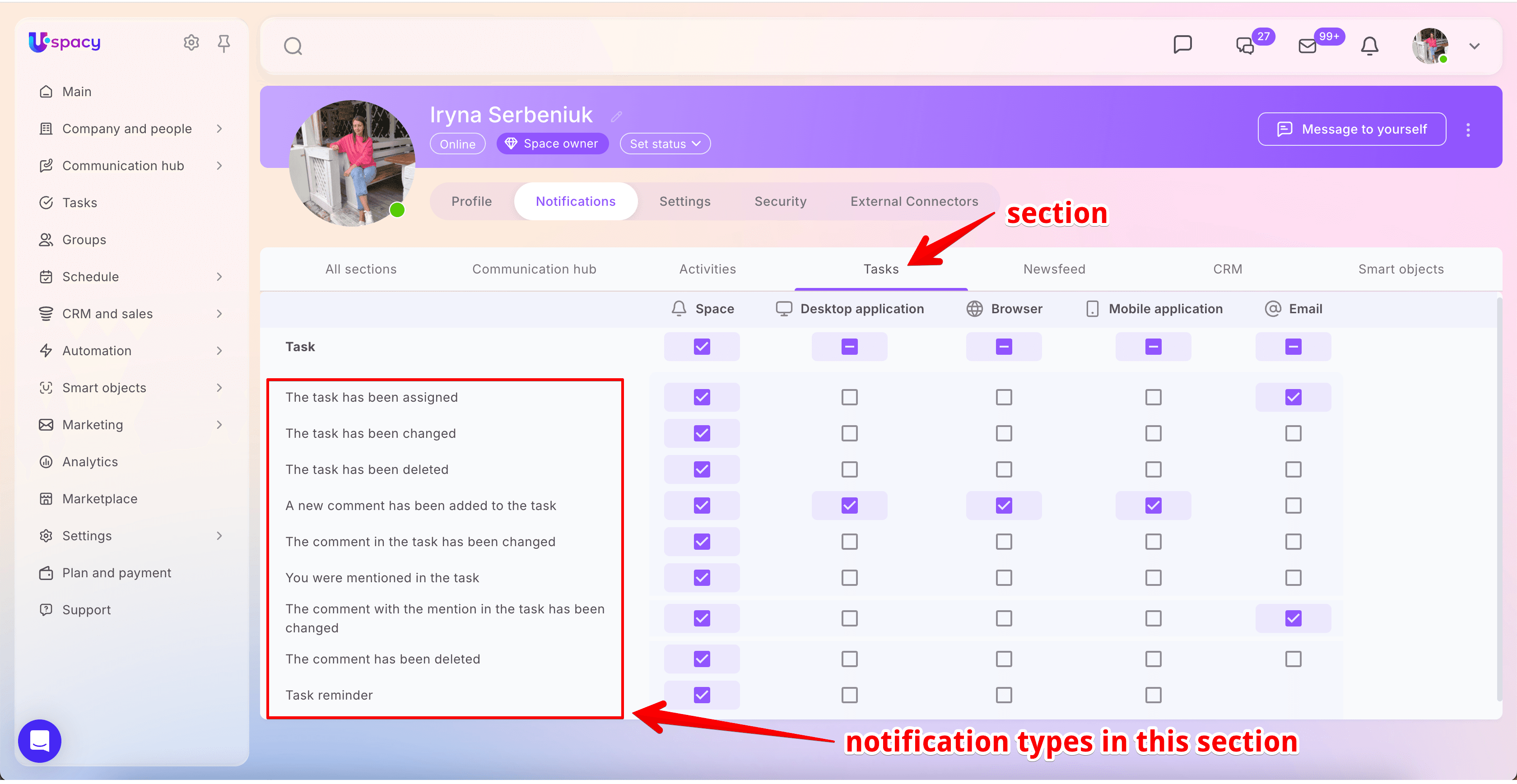The width and height of the screenshot is (1517, 784).
Task: Uncheck Space for The task has been assigned
Action: point(701,397)
